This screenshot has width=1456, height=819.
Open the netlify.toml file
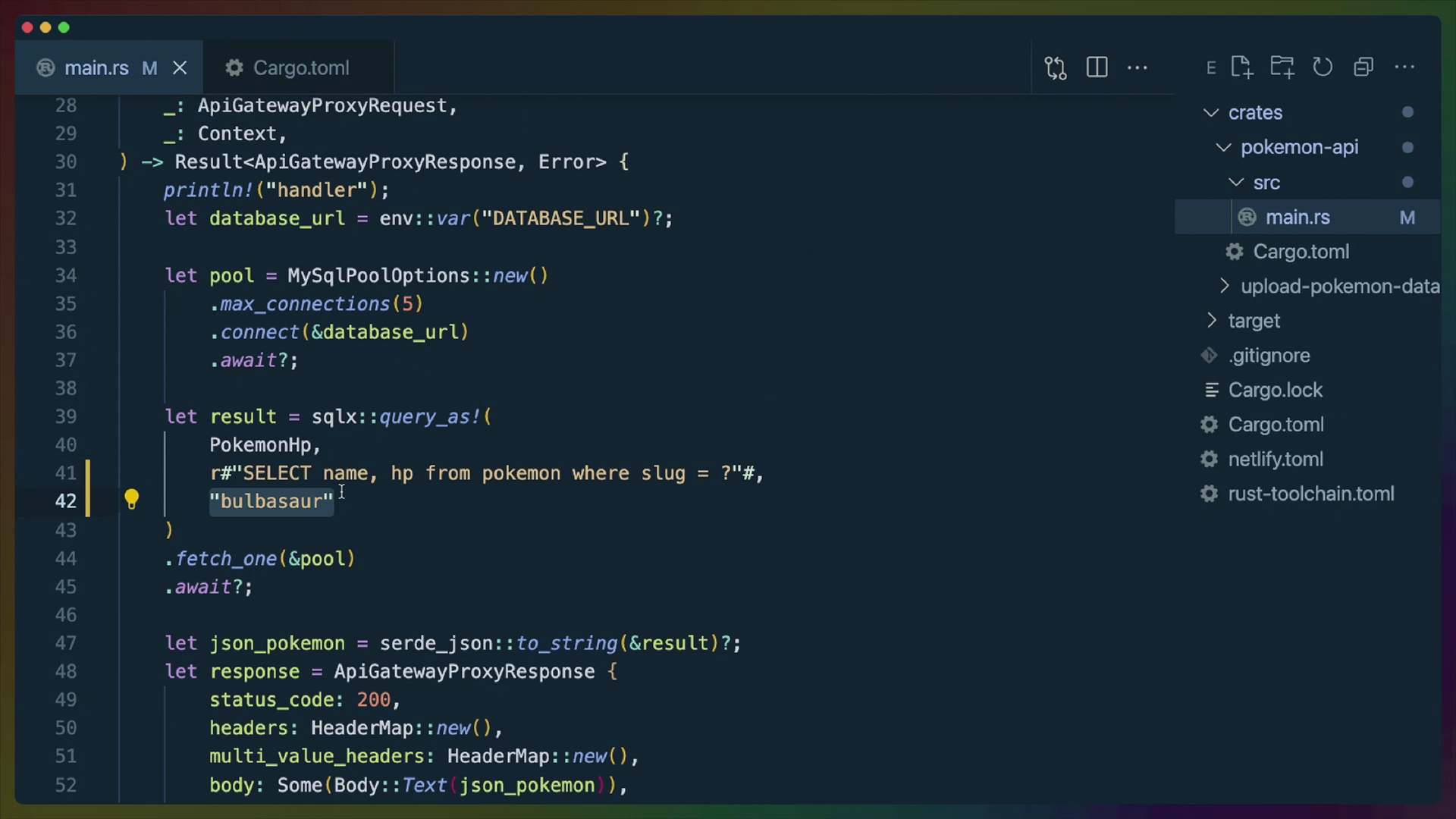[1276, 460]
